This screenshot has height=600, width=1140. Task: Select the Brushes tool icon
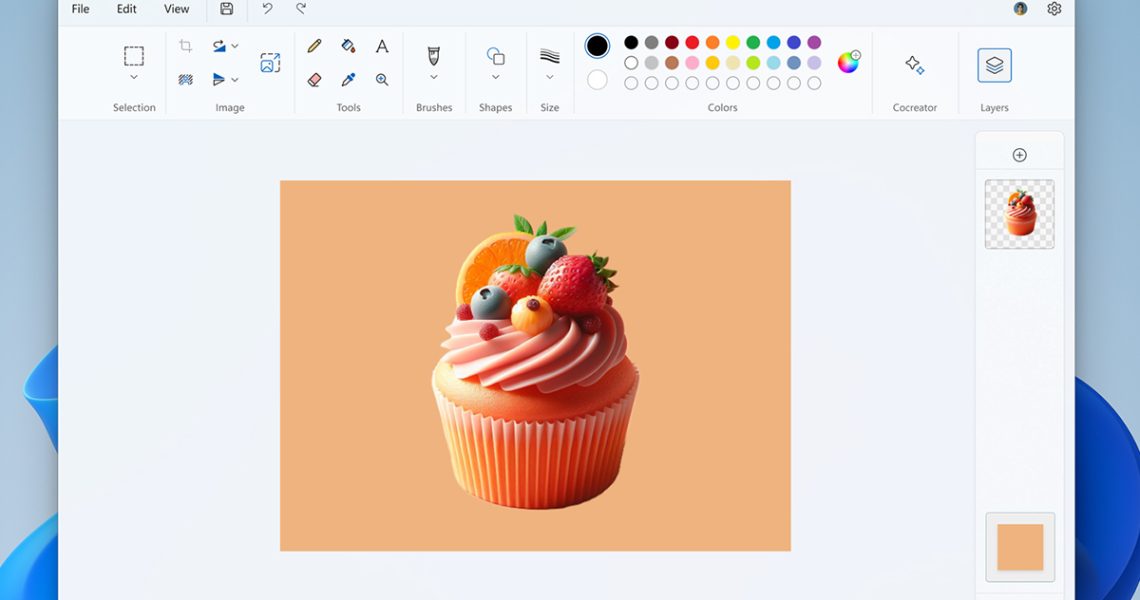[434, 56]
